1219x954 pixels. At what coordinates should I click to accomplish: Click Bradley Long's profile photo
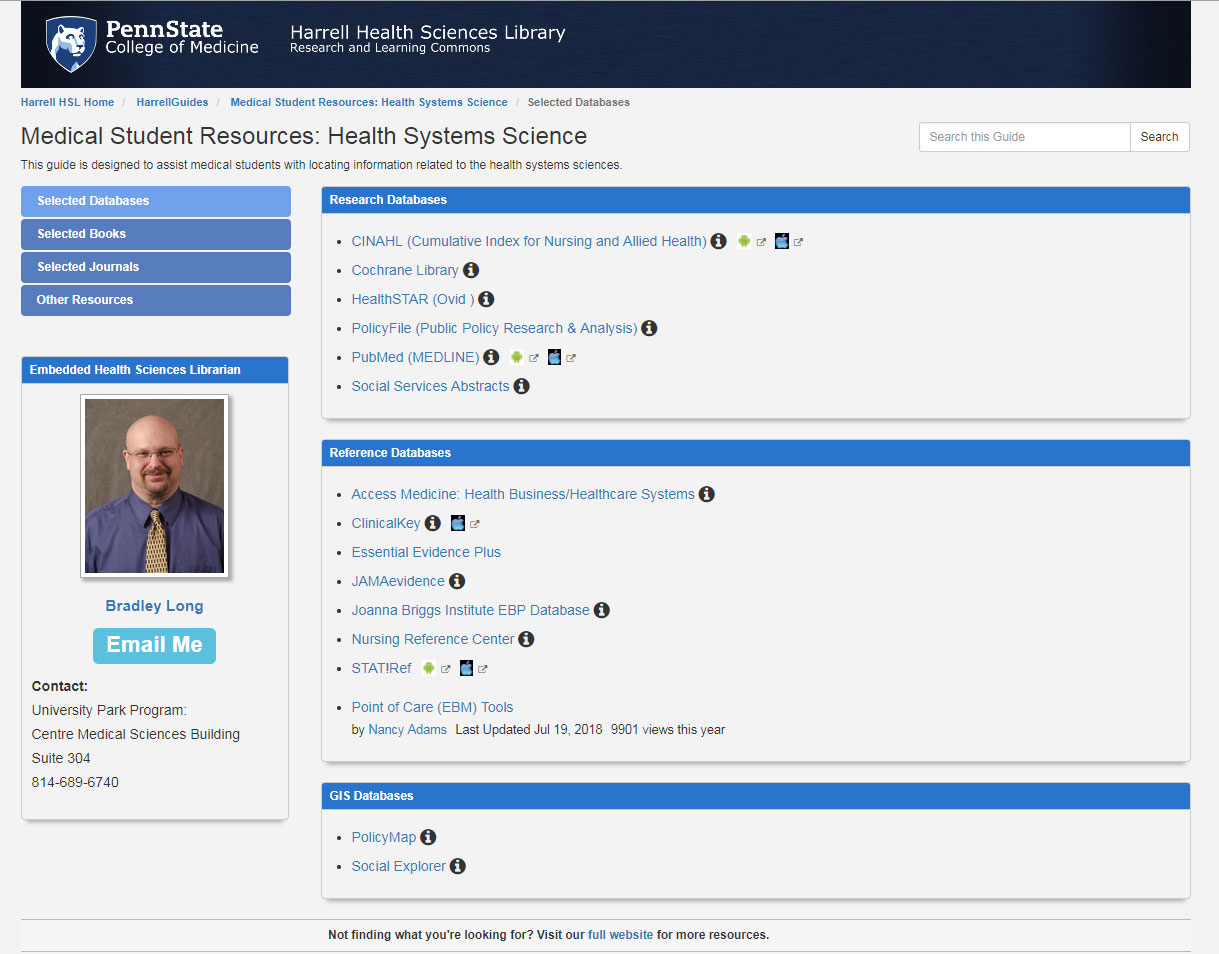point(154,485)
